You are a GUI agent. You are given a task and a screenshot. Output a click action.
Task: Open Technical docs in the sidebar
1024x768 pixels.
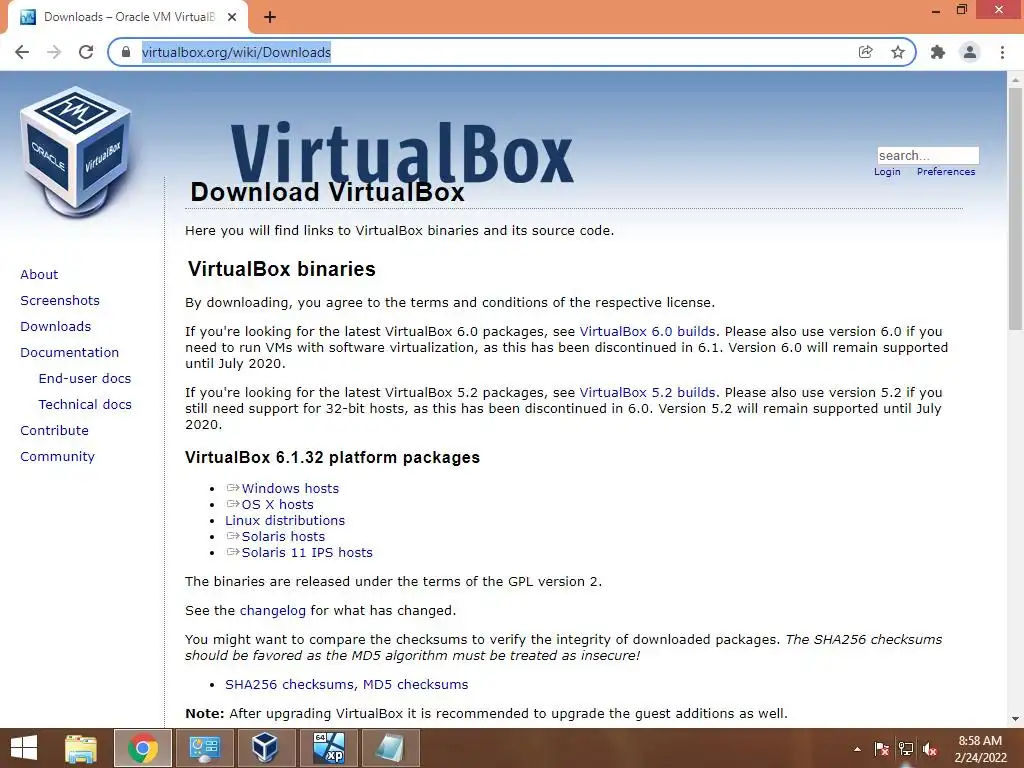(x=85, y=405)
